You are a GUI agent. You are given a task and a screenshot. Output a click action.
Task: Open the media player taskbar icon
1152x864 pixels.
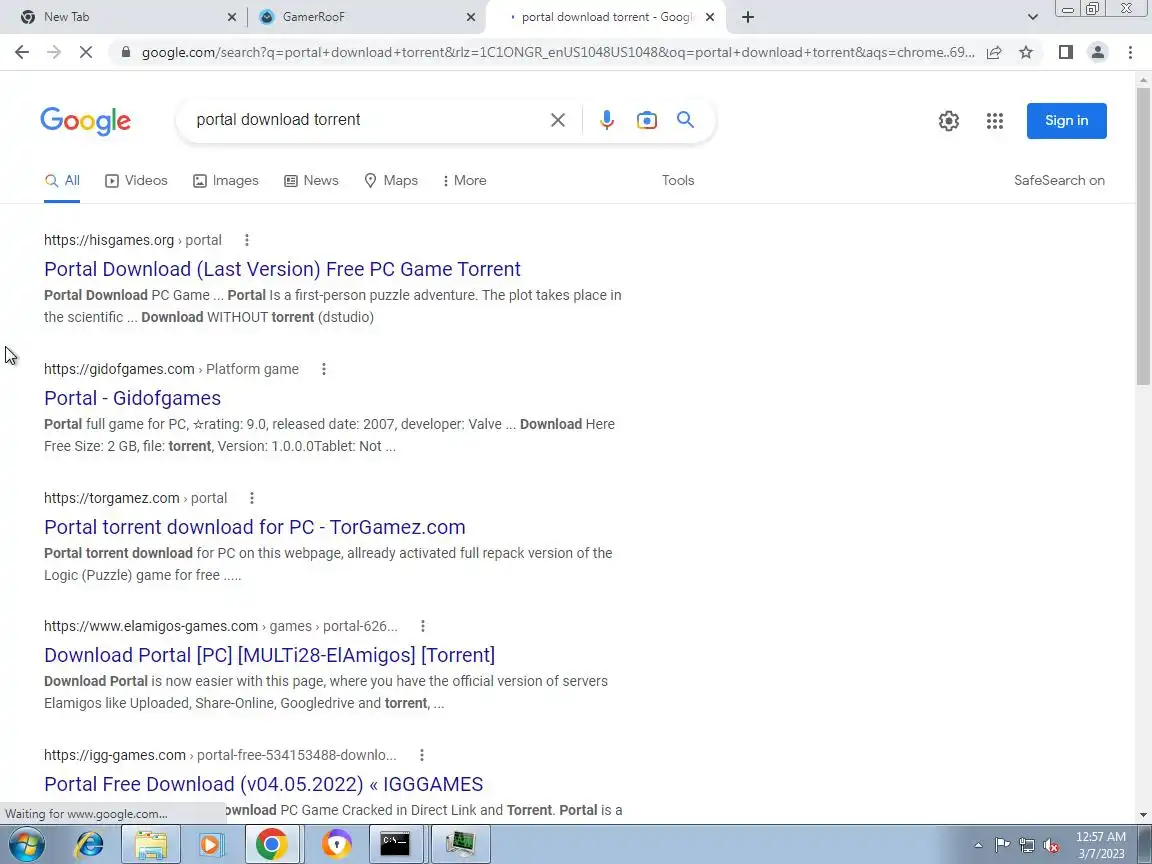[210, 845]
